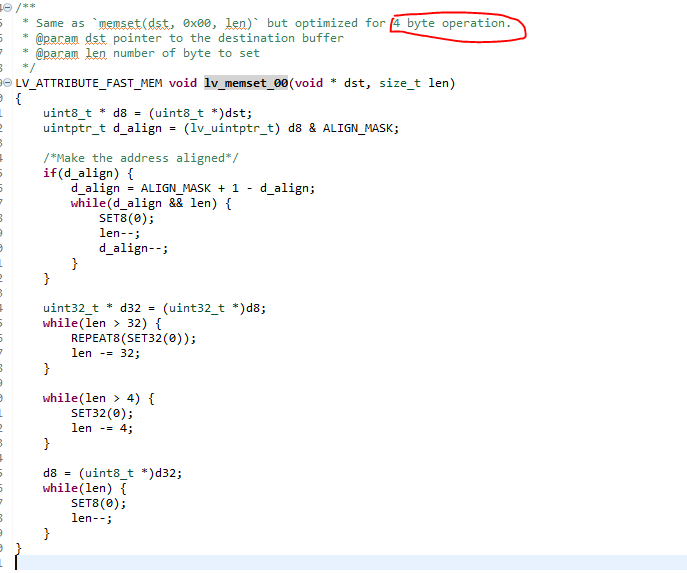The image size is (687, 573).
Task: Click "SET8(0);" in the final while(len) loop
Action: 99,503
